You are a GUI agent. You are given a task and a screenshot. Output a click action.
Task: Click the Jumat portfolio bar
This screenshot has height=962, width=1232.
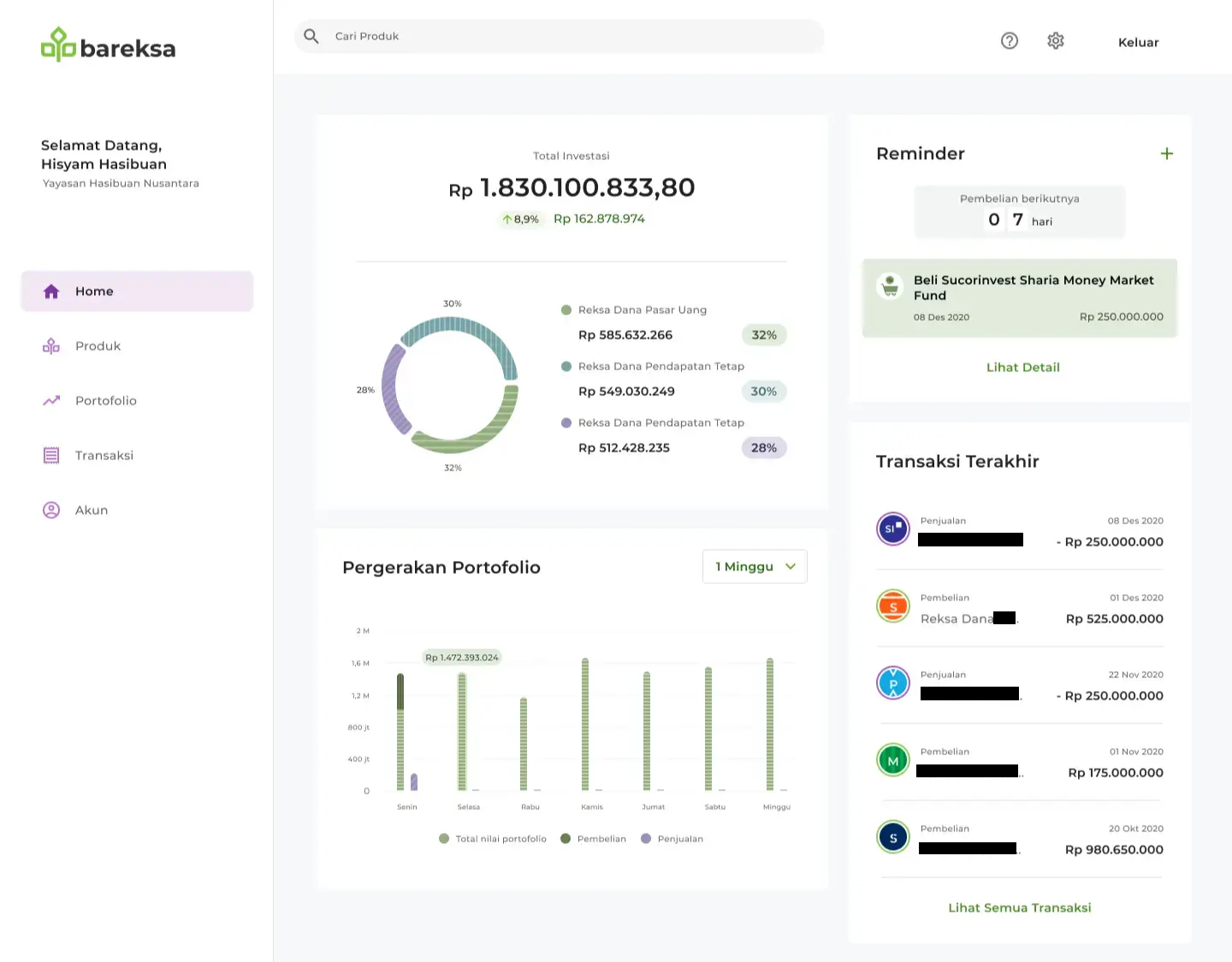tap(647, 731)
